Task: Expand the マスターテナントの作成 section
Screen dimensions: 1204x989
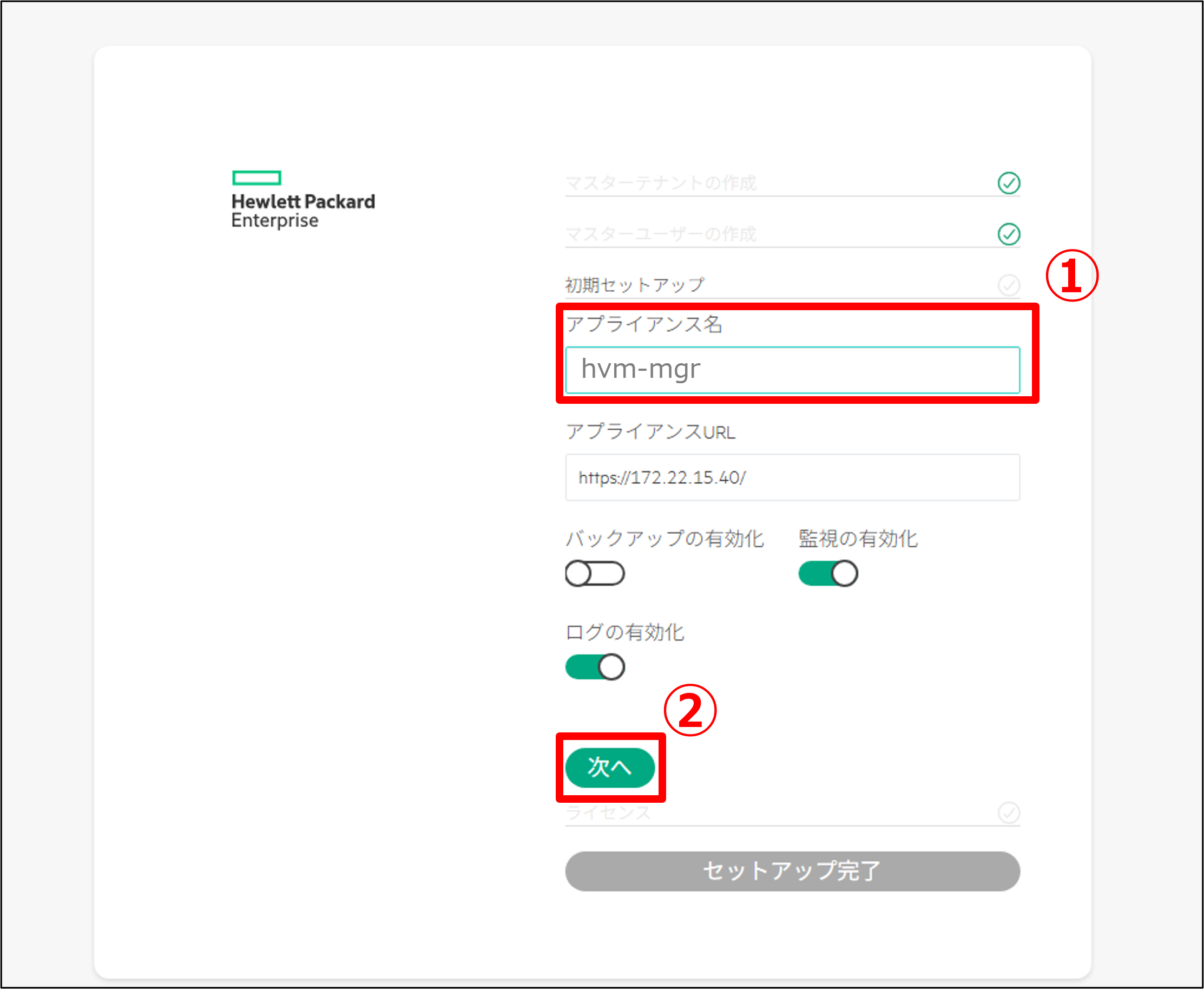Action: point(661,183)
